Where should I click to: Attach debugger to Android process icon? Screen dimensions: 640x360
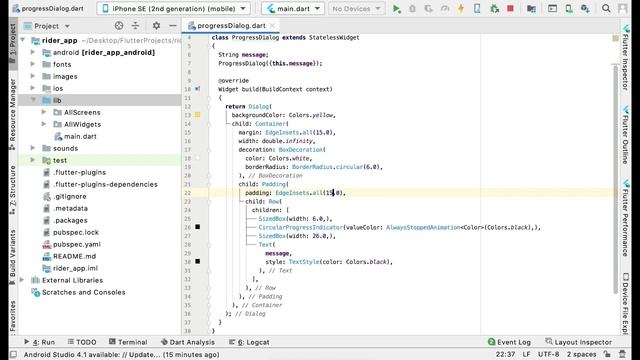[494, 9]
